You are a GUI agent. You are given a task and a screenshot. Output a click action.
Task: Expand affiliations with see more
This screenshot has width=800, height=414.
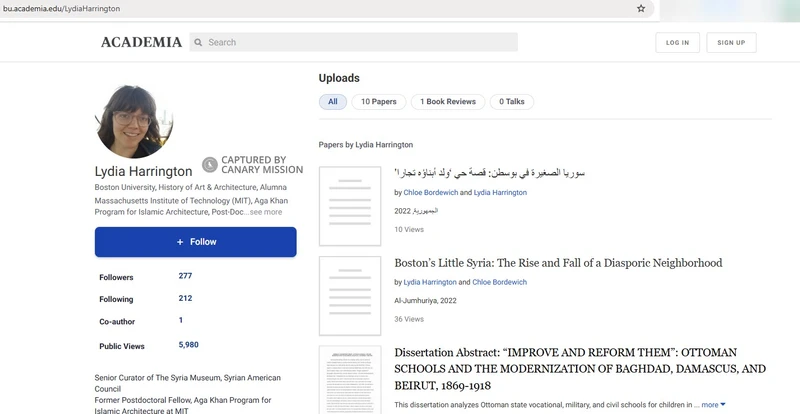coord(266,212)
